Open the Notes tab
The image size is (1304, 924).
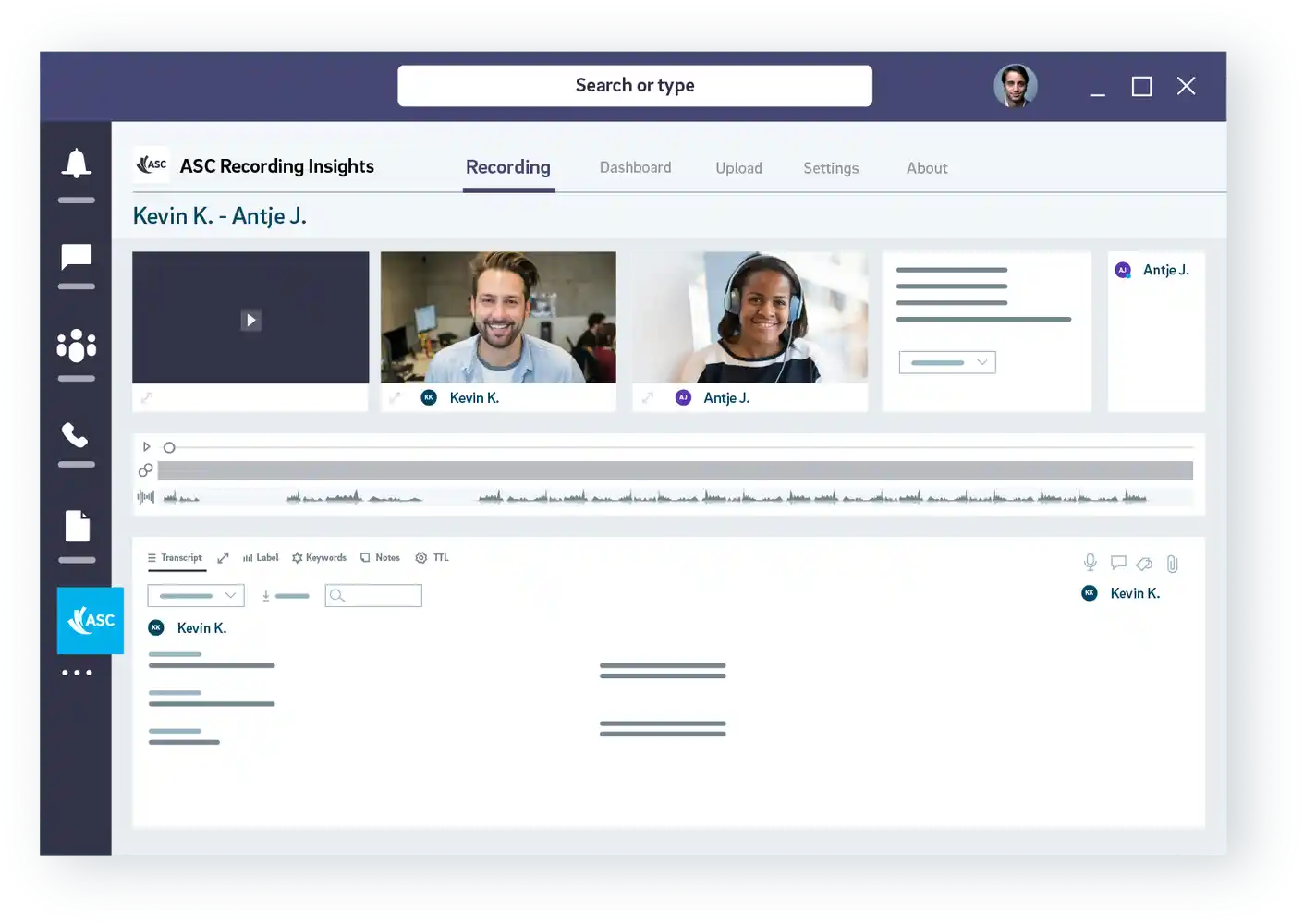pos(380,558)
